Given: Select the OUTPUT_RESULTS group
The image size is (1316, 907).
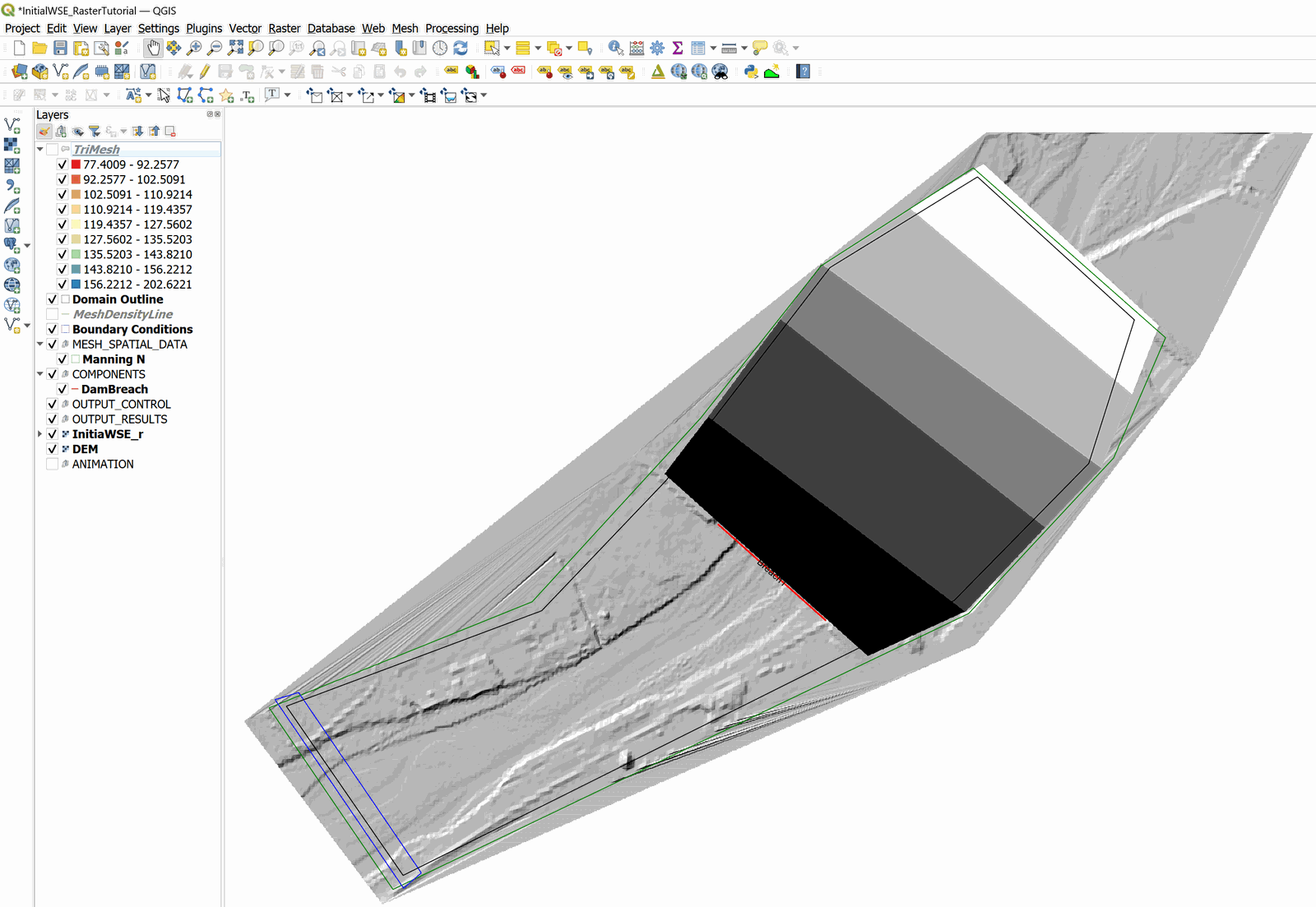Looking at the screenshot, I should (x=119, y=419).
